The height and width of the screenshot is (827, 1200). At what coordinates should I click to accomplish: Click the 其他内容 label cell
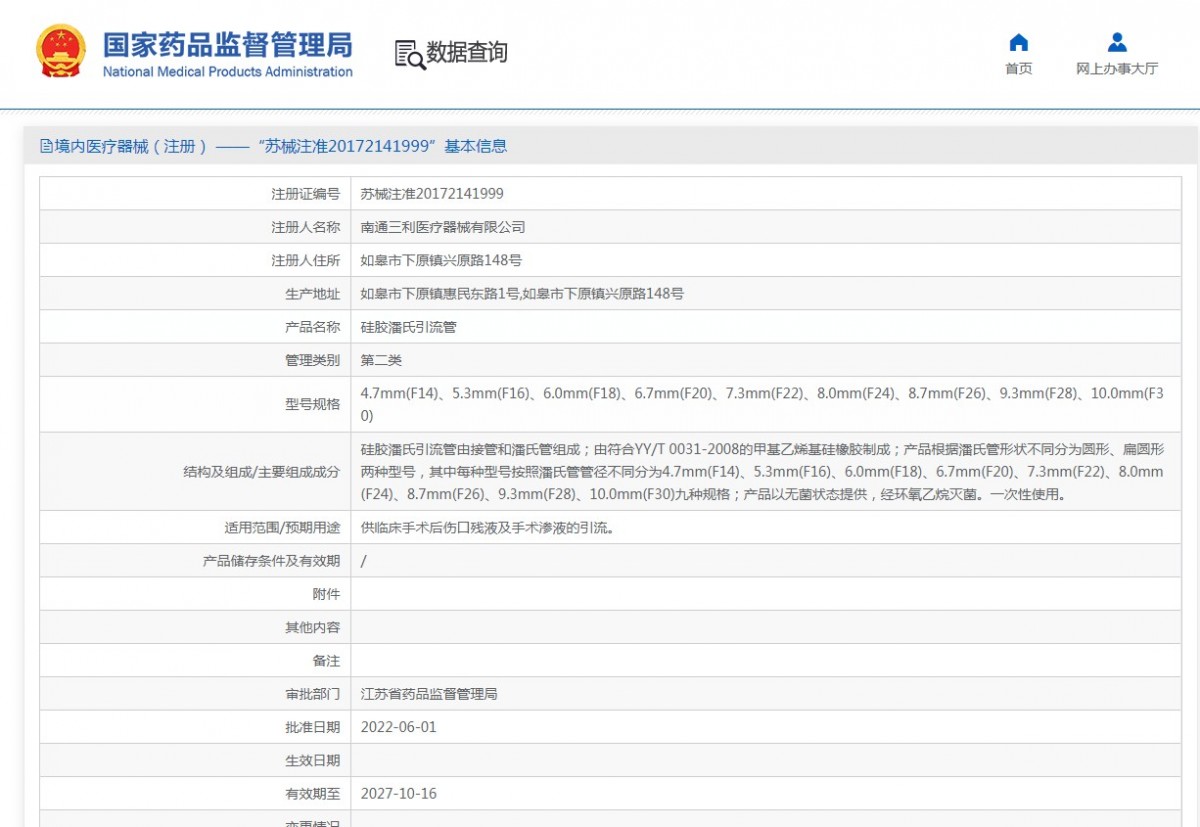pyautogui.click(x=195, y=627)
